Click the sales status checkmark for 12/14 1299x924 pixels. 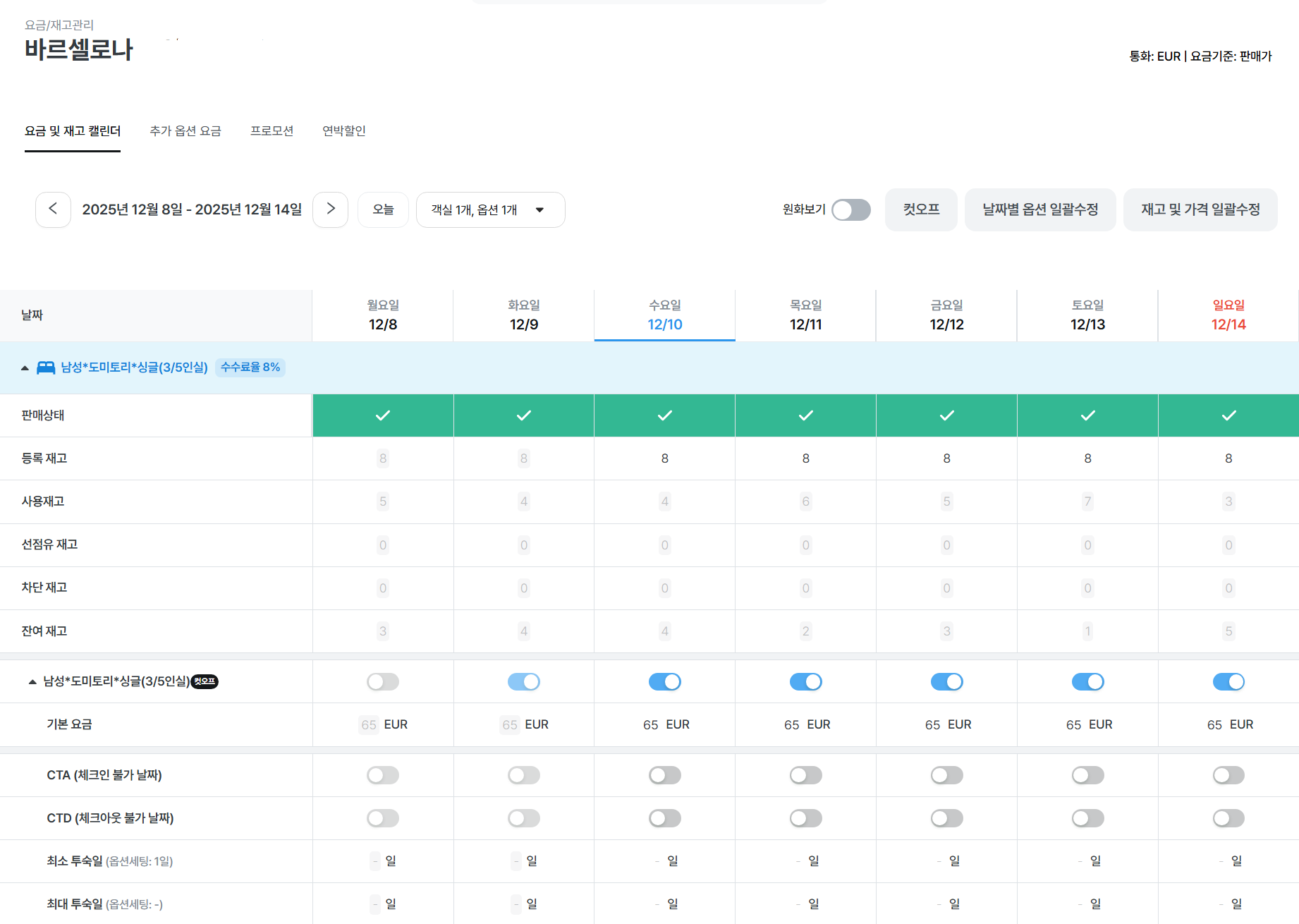[1228, 415]
